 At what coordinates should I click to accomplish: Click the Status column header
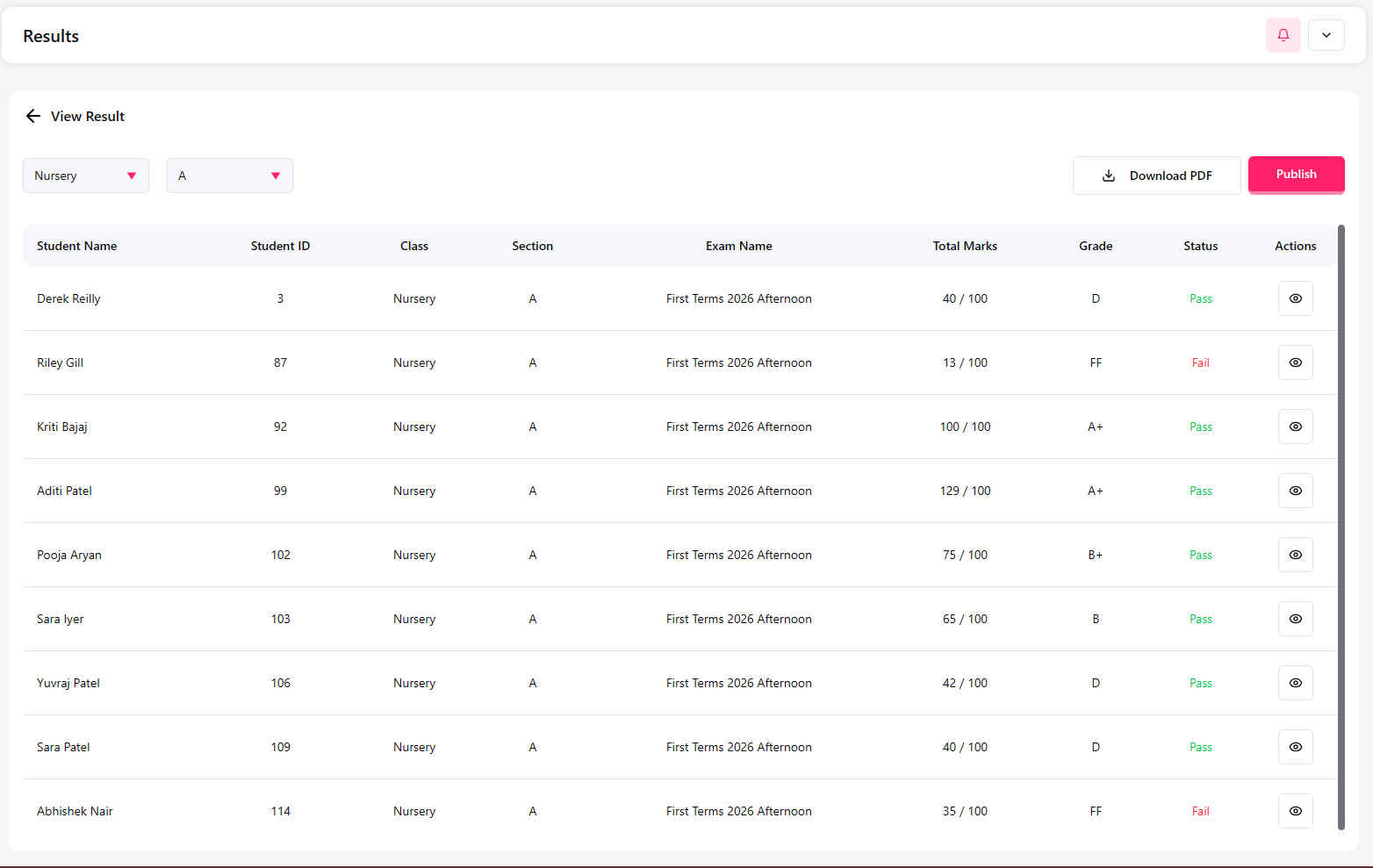pos(1200,246)
